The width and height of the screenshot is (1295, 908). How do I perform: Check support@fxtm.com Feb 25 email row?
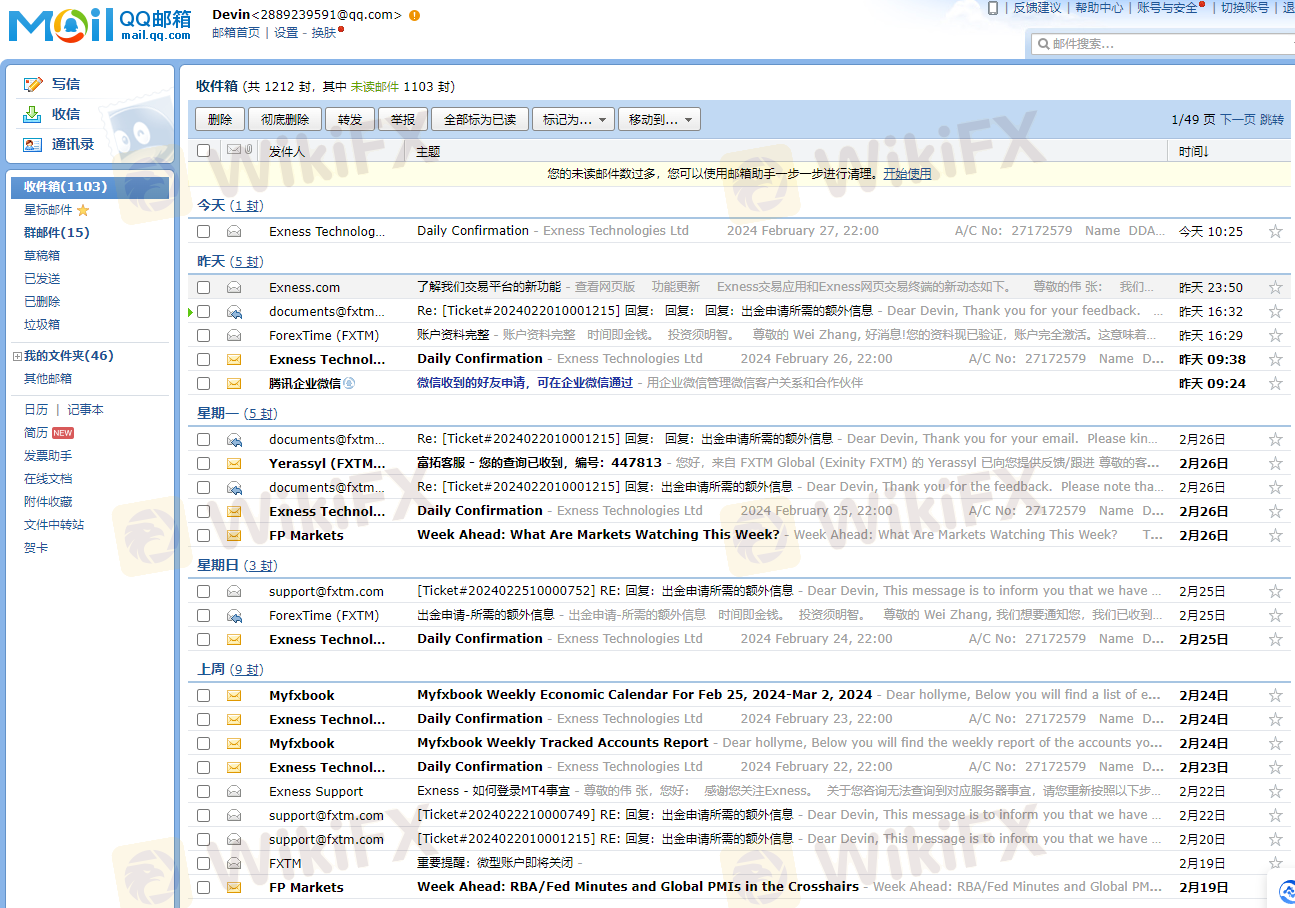(204, 591)
